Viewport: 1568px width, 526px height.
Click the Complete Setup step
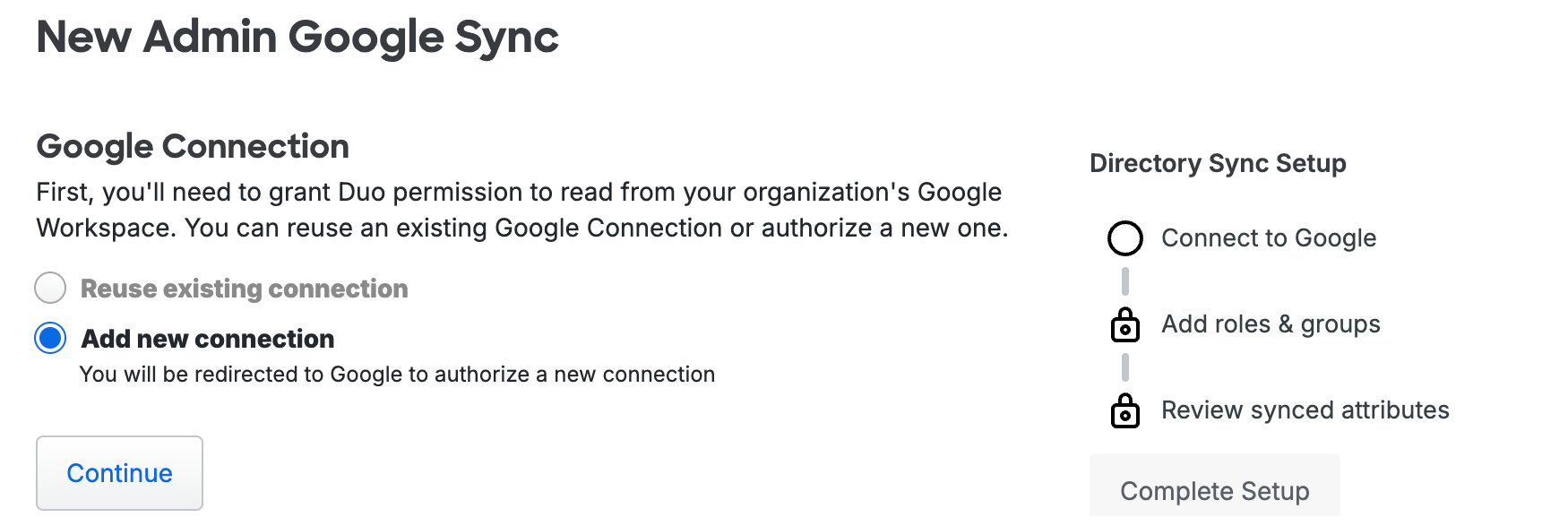(1214, 491)
